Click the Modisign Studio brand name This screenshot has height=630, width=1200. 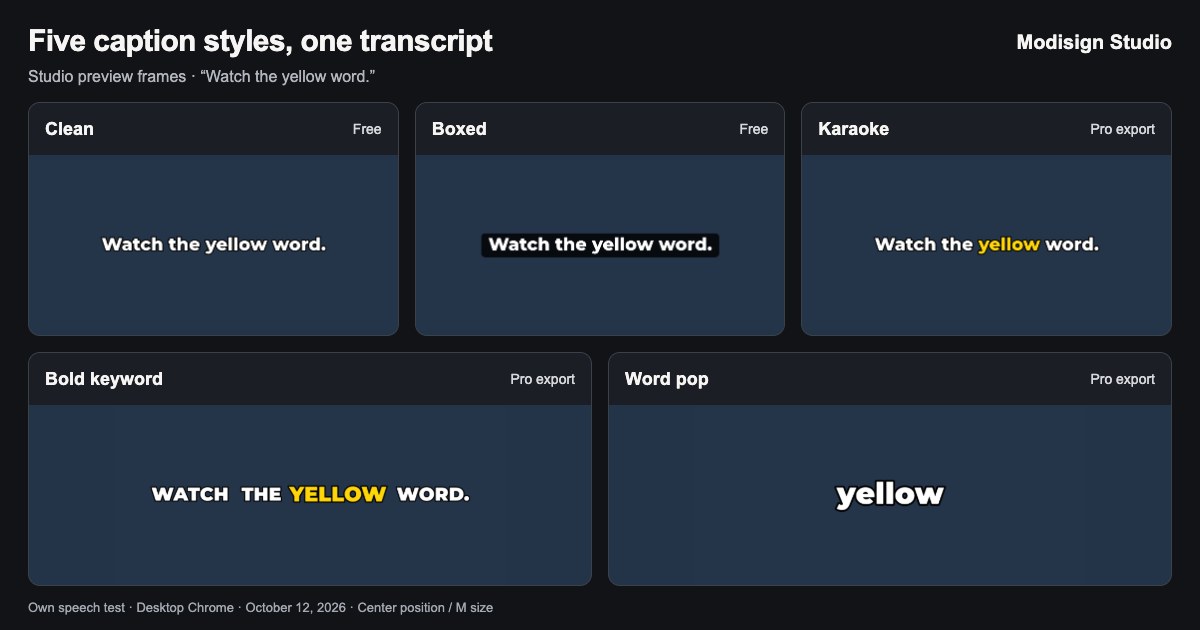point(1093,42)
